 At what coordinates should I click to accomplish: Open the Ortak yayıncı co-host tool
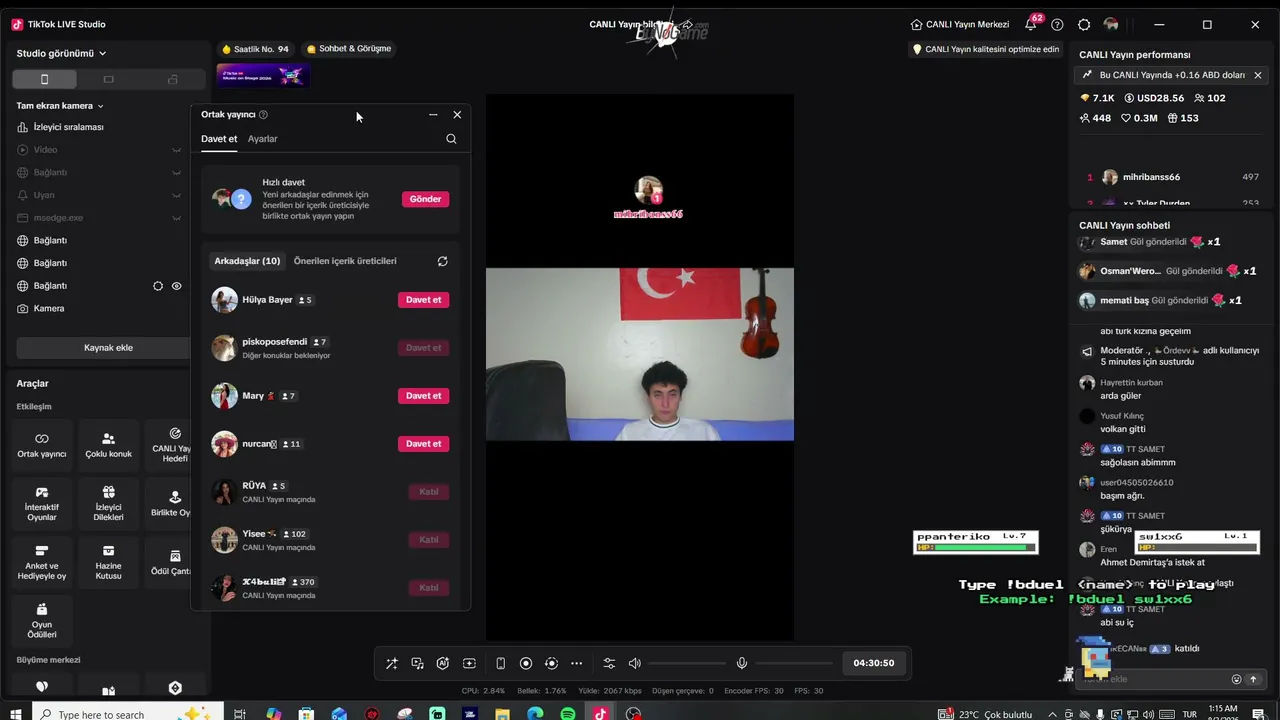click(x=42, y=445)
